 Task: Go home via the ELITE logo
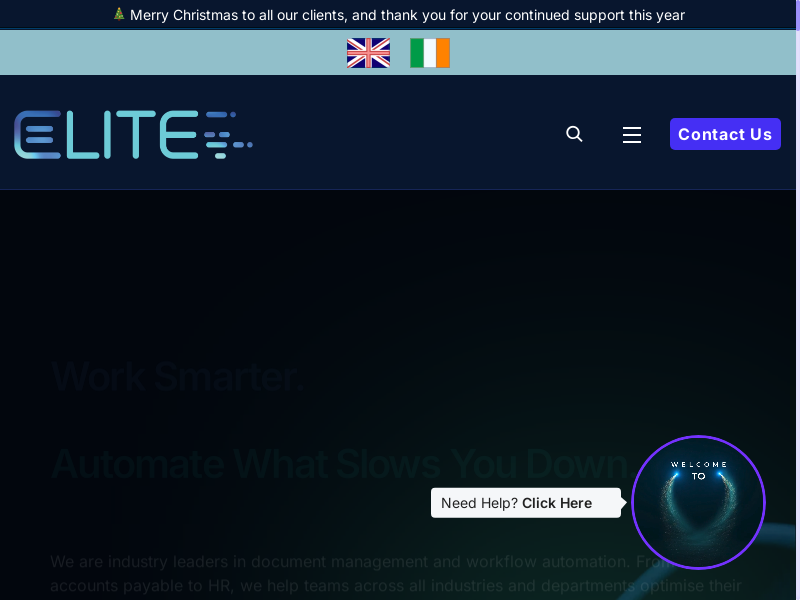pos(110,135)
